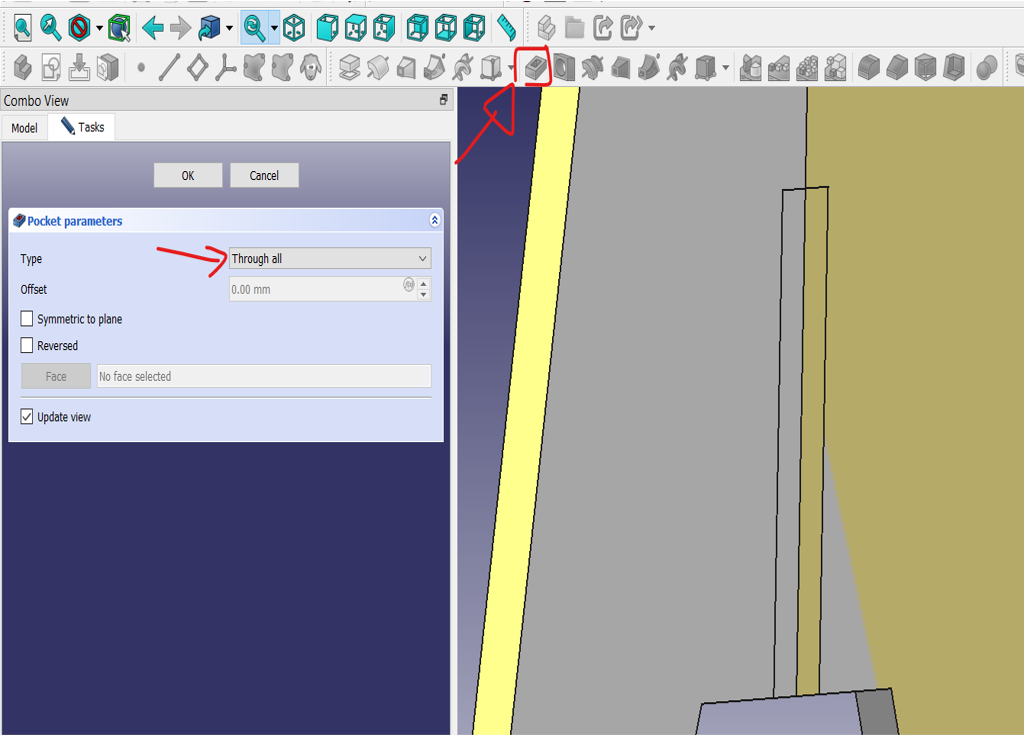Set the Front view cube
Image resolution: width=1024 pixels, height=735 pixels.
pyautogui.click(x=327, y=28)
